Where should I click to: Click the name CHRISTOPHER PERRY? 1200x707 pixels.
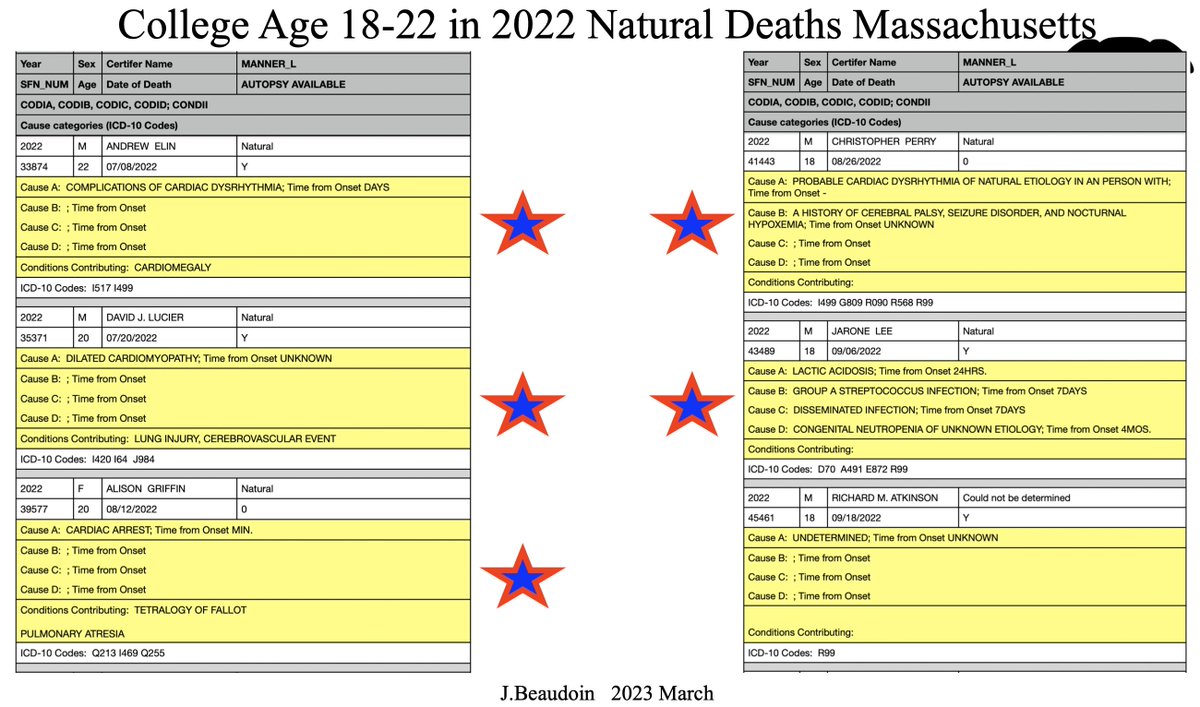click(884, 141)
